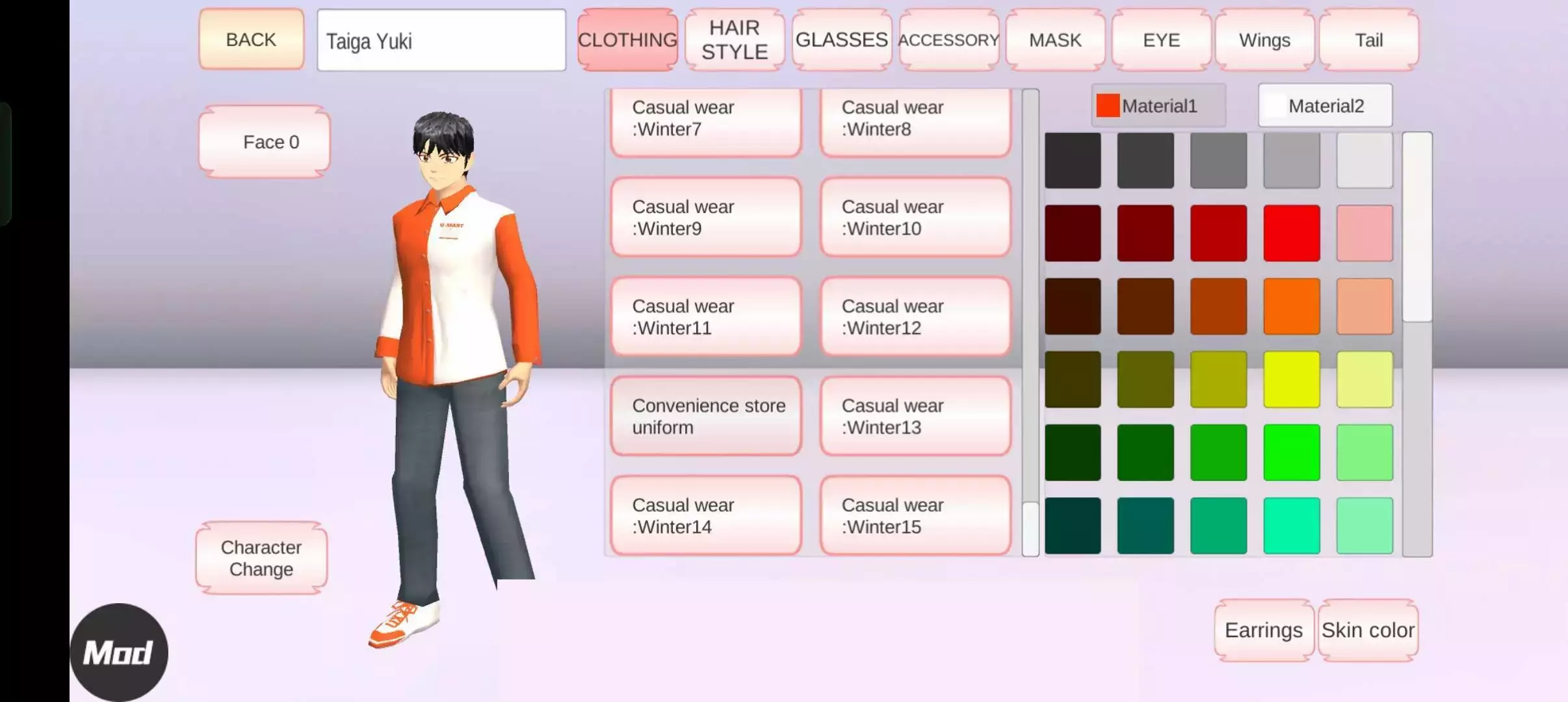The width and height of the screenshot is (1568, 702).
Task: Tap the round Mod icon
Action: click(x=118, y=652)
